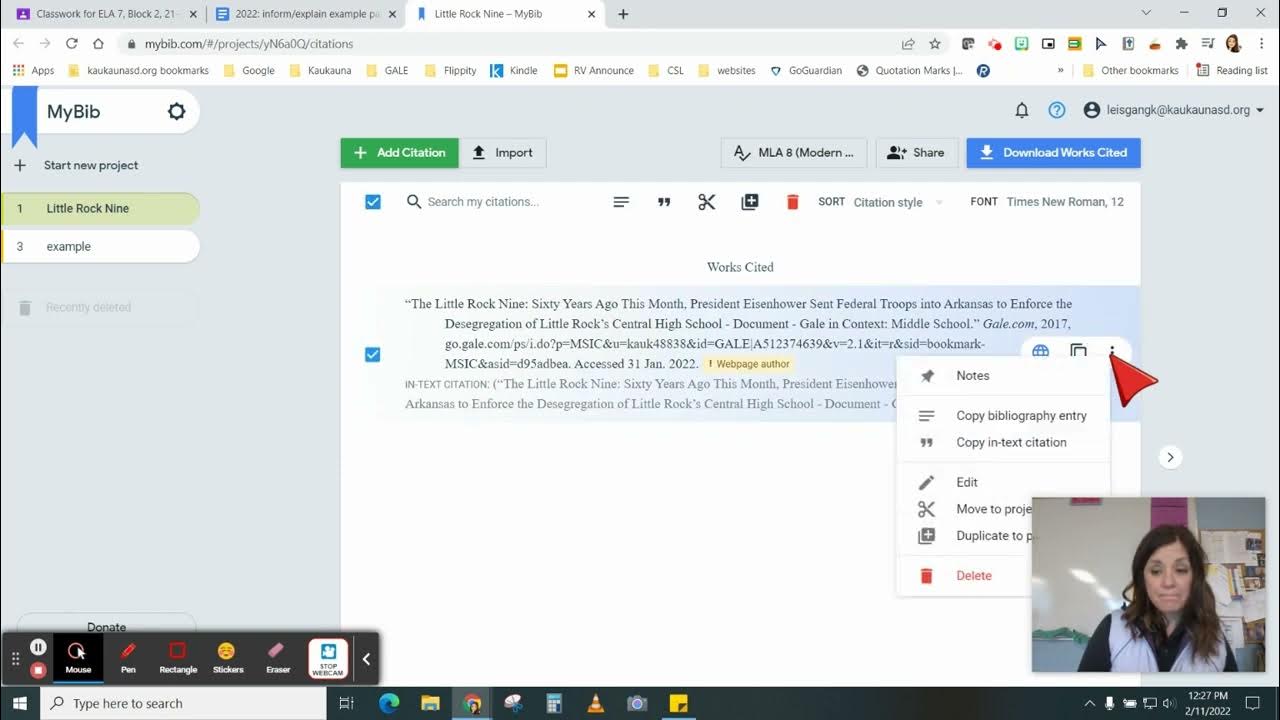Screen dimensions: 1280x720
Task: Click the red trash delete icon in toolbar
Action: (x=793, y=202)
